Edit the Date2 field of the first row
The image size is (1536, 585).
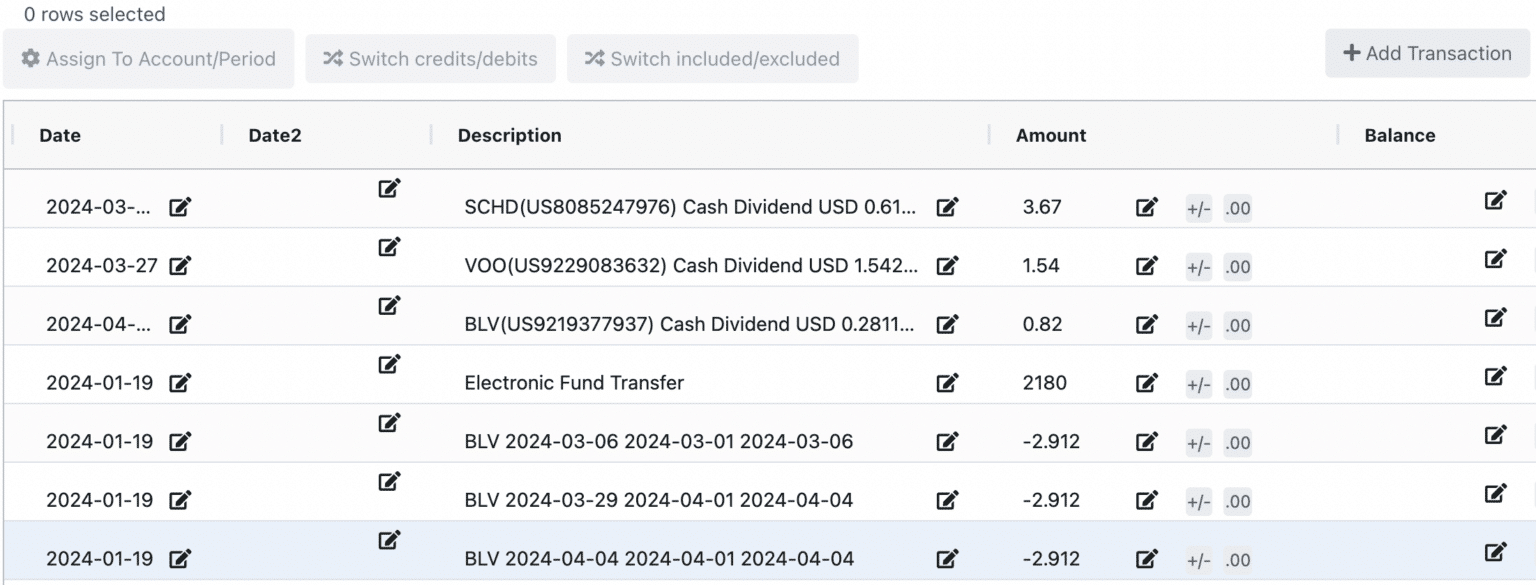[x=389, y=188]
